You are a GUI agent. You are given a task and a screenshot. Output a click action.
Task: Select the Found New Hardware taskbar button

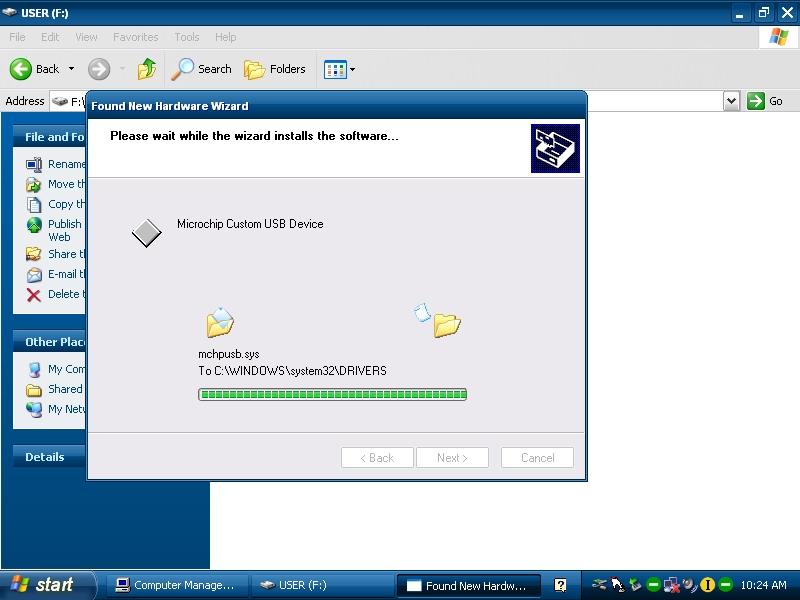(x=468, y=586)
